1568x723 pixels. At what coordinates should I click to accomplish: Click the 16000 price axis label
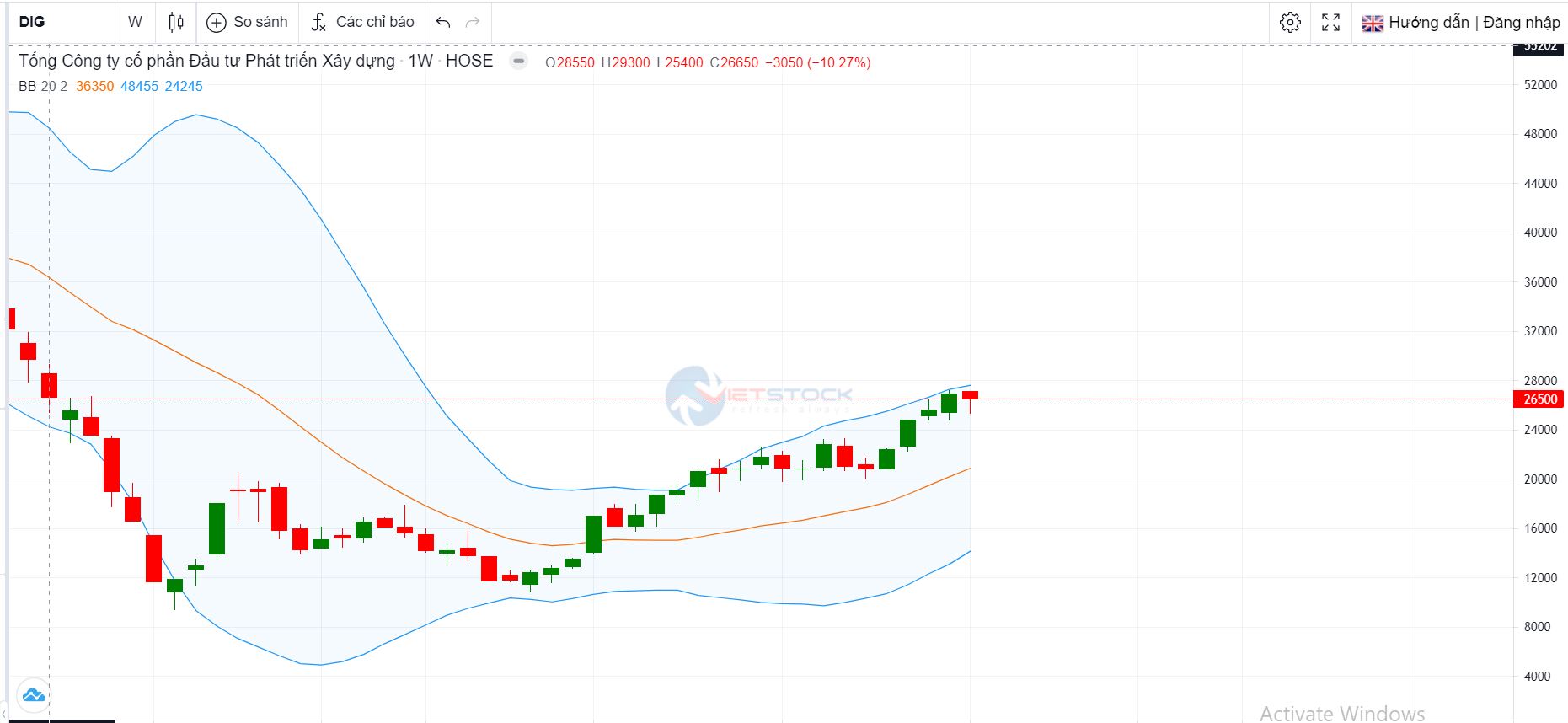coord(1540,528)
